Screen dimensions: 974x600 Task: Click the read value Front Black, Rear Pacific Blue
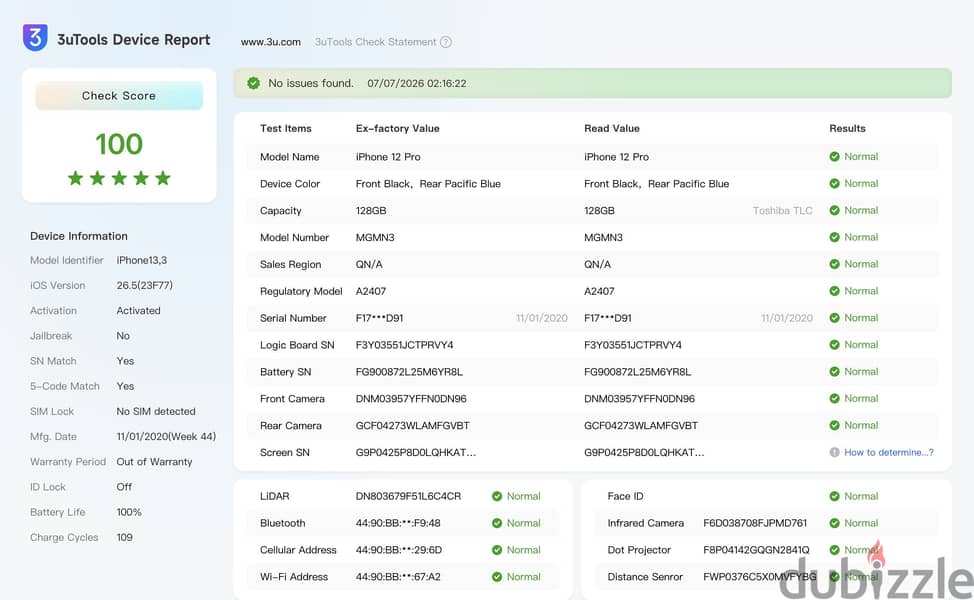click(x=656, y=184)
